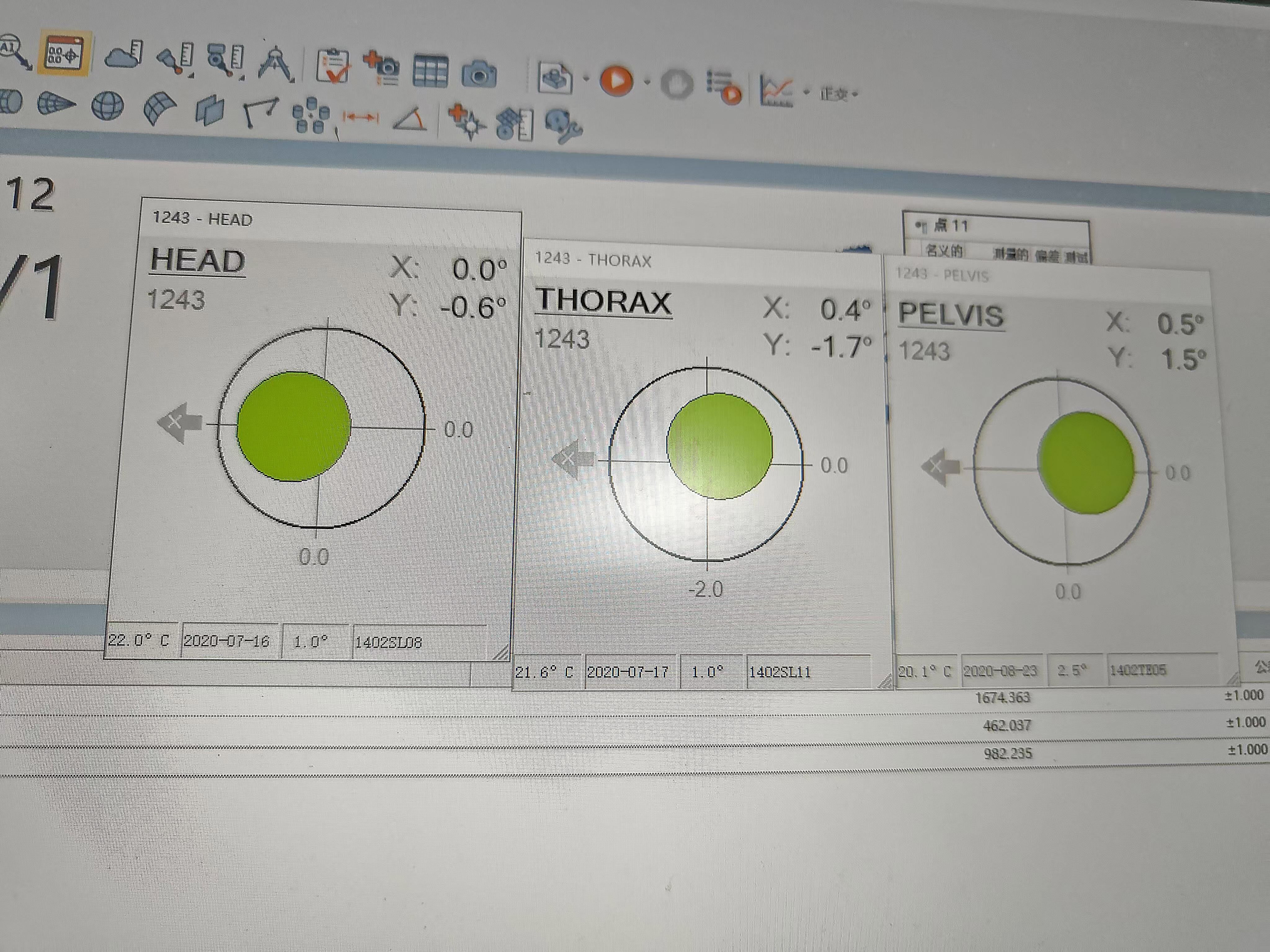The height and width of the screenshot is (952, 1270).
Task: Open dropdown arrow next to chart icon
Action: click(806, 92)
